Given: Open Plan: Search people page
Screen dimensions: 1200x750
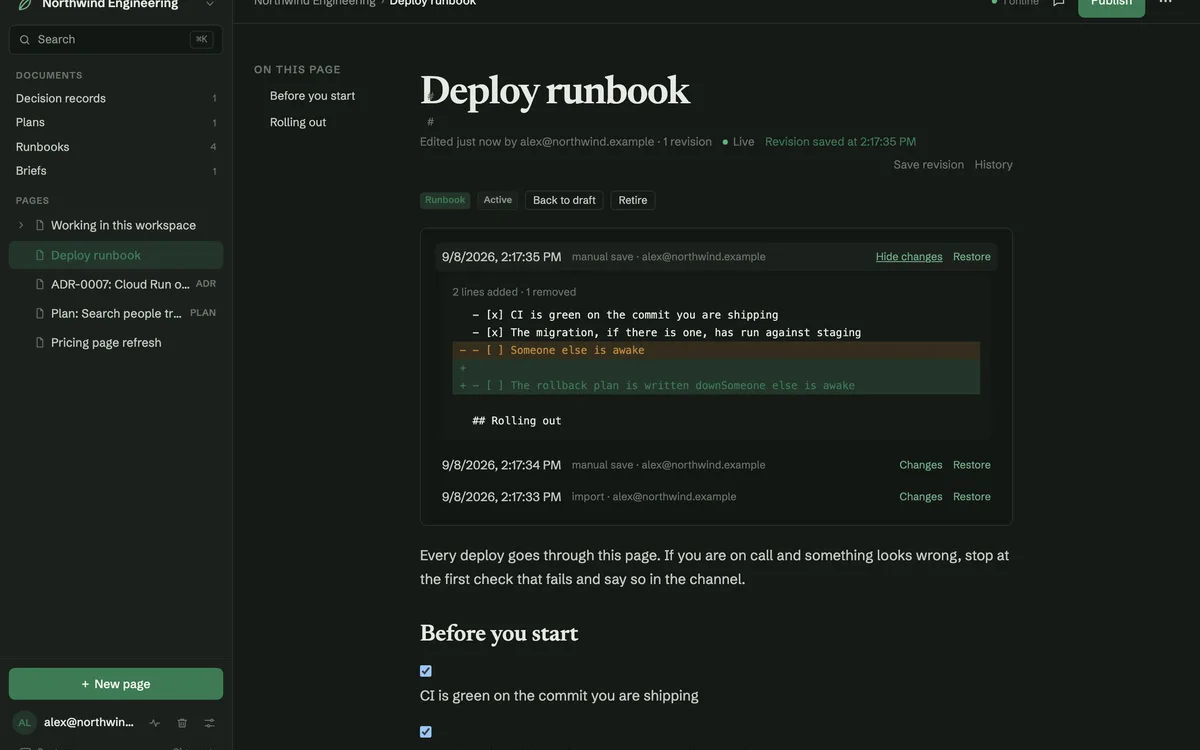Looking at the screenshot, I should 116,313.
